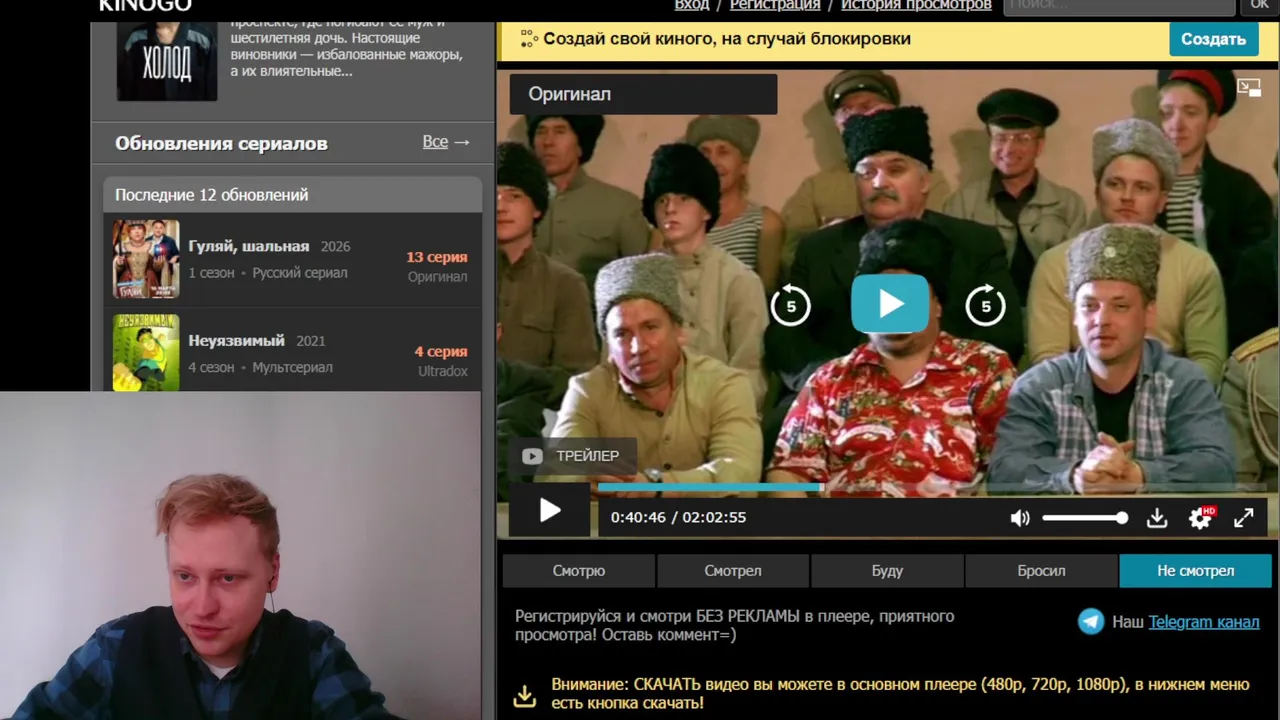Open the Оригинал voice-over dropdown

coord(643,94)
